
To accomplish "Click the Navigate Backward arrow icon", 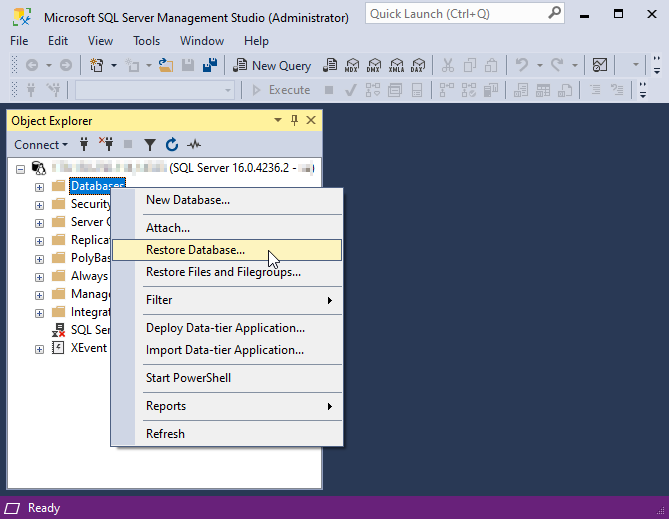I will tap(32, 66).
